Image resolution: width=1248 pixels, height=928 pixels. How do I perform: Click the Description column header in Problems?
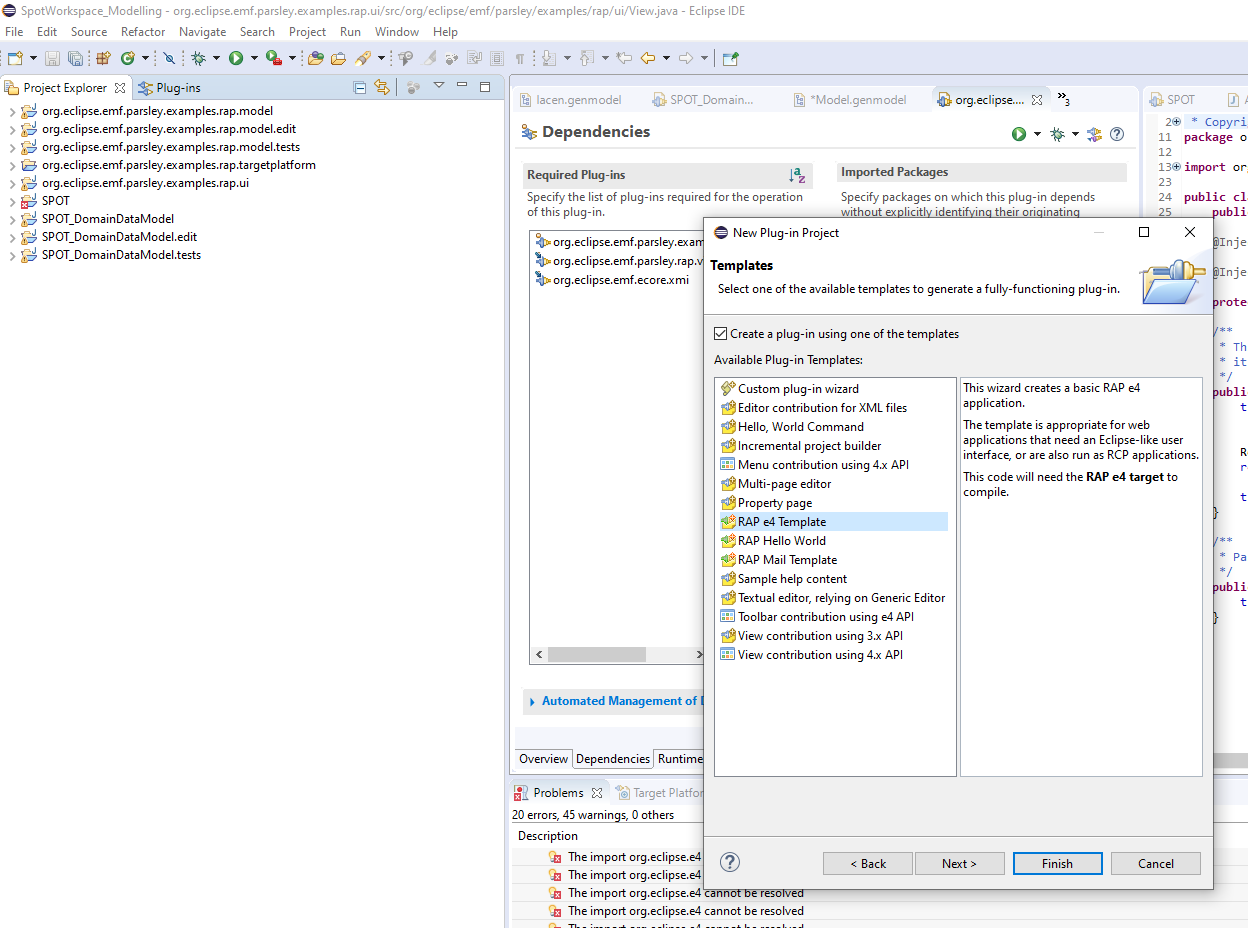click(x=548, y=836)
